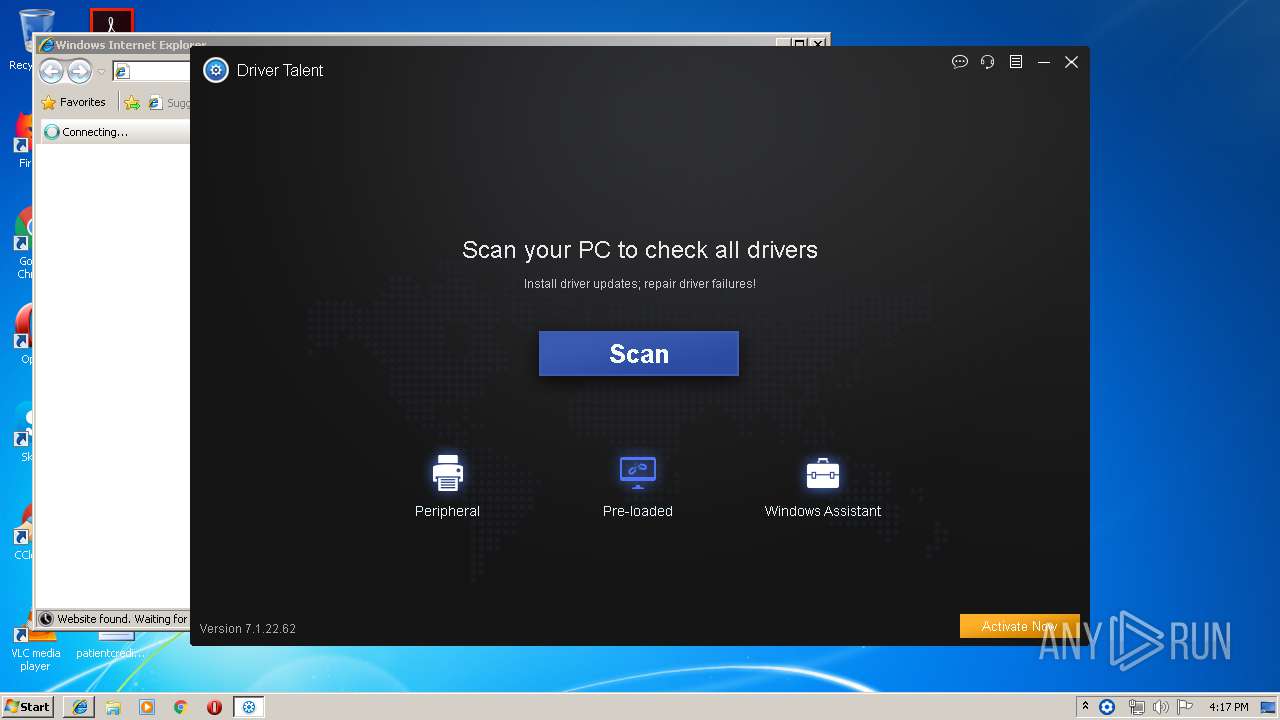Screen dimensions: 1280x720
Task: Close the Driver Talent window
Action: coord(1071,62)
